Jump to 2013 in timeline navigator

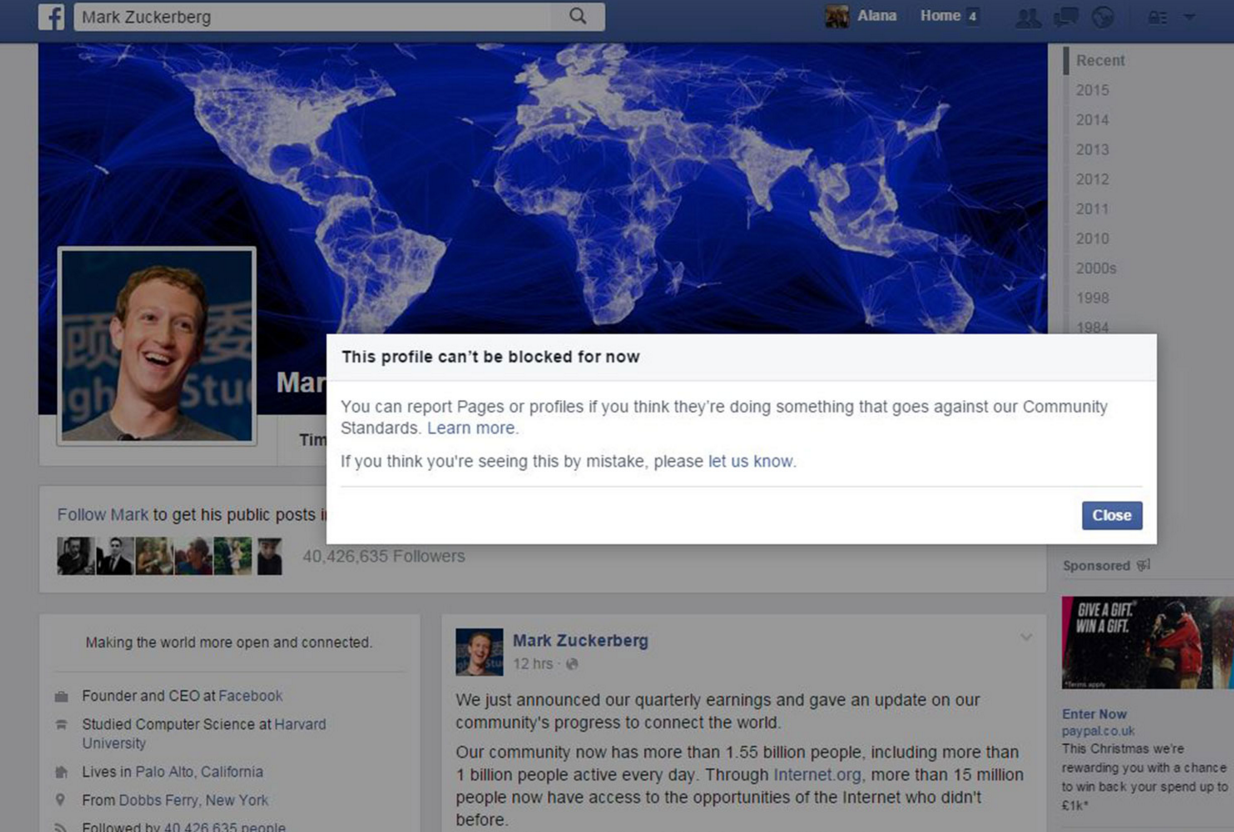[1092, 150]
